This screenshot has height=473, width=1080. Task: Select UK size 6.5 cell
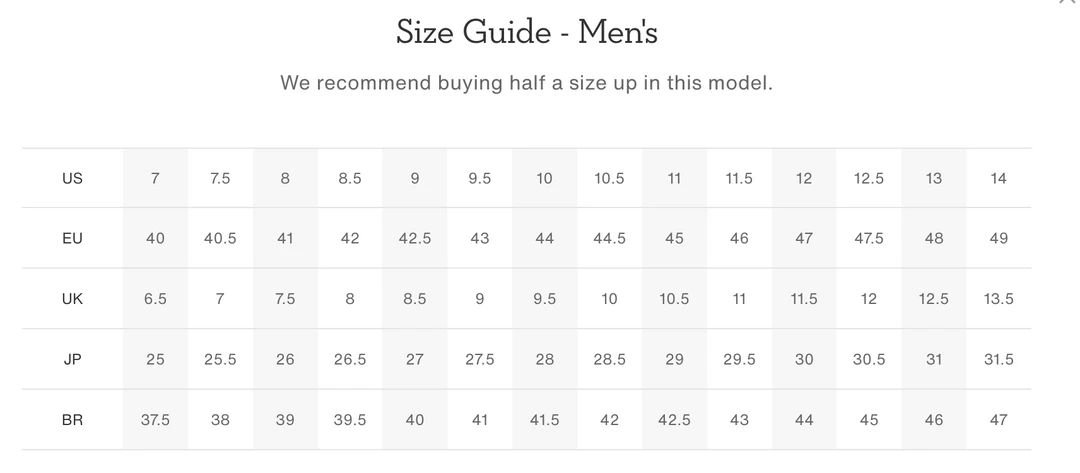(155, 299)
